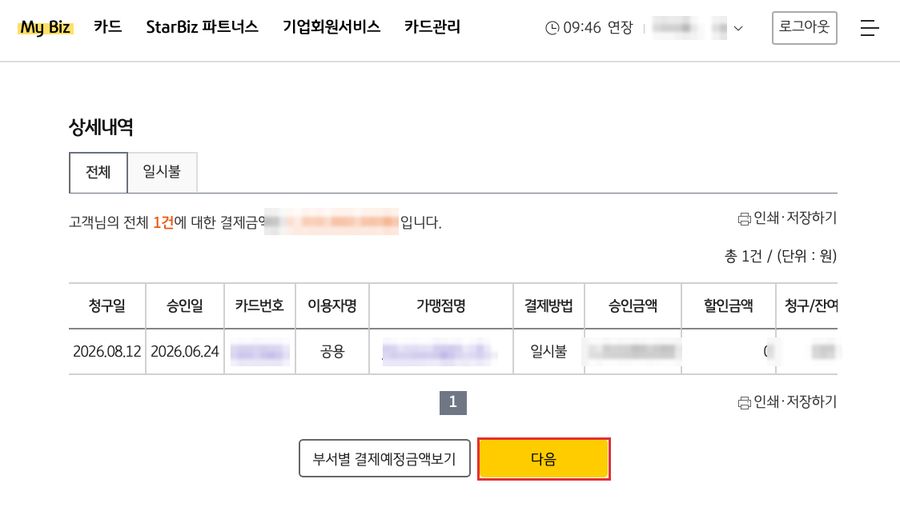Viewport: 900px width, 507px height.
Task: Click 부서별 결제예정금액보기 button
Action: (x=385, y=459)
